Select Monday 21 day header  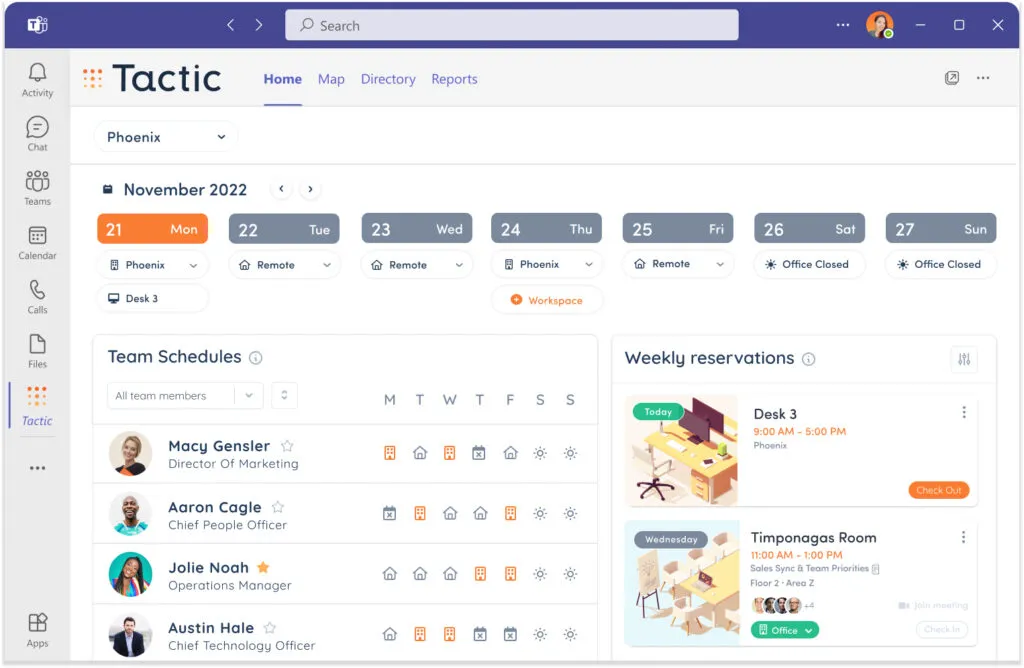click(153, 229)
